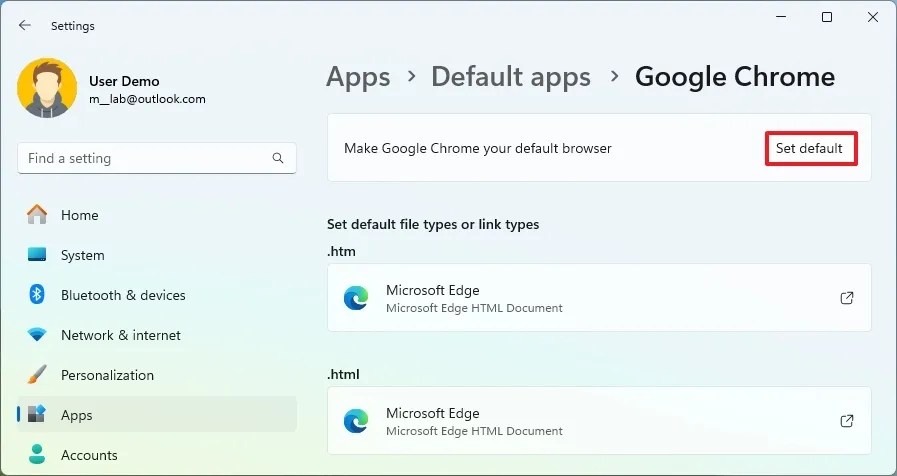Image resolution: width=897 pixels, height=476 pixels.
Task: Click the magnifier search icon
Action: (x=278, y=158)
